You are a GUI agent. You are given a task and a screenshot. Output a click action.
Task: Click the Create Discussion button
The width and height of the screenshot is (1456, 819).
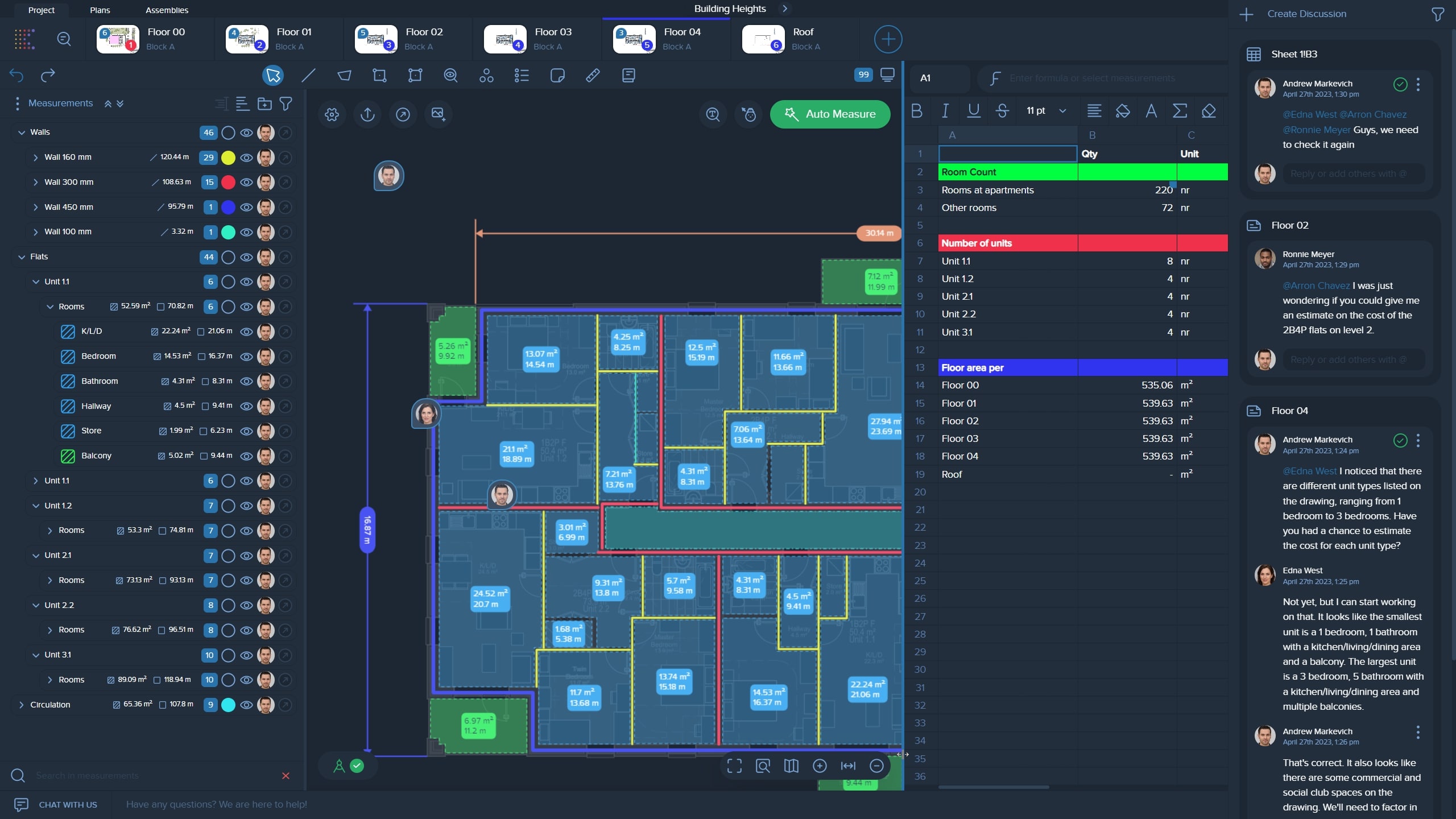1306,13
